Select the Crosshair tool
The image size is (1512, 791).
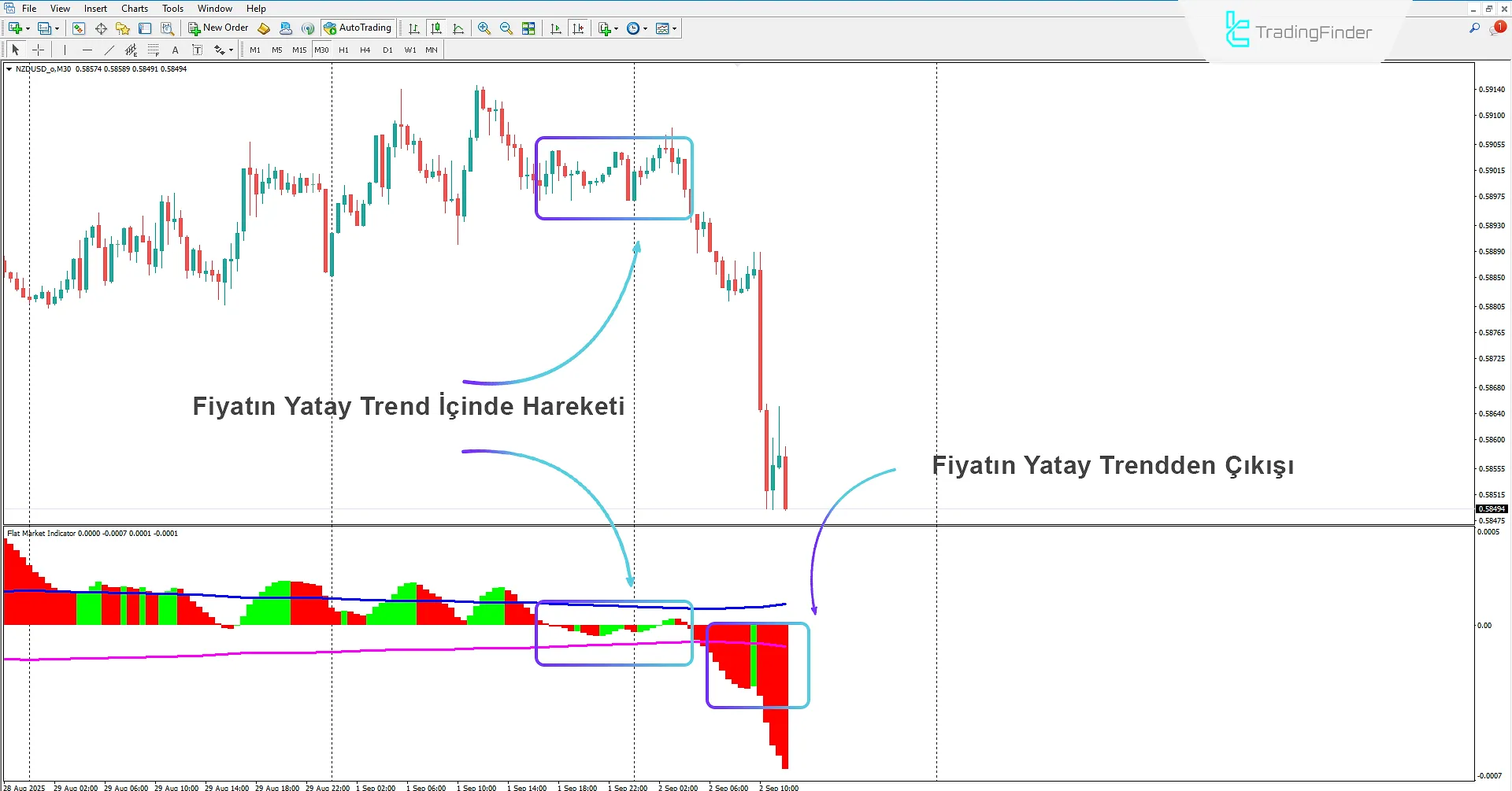pyautogui.click(x=38, y=50)
